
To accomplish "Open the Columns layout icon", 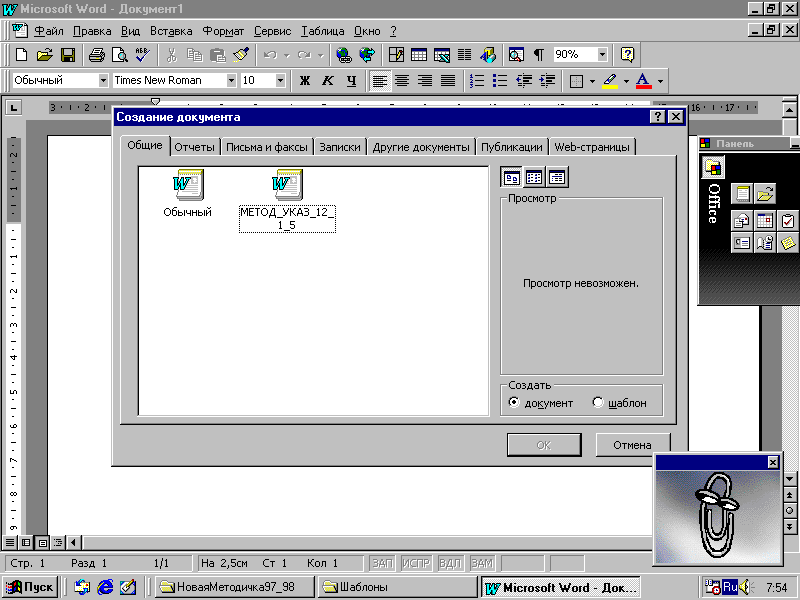I will (x=464, y=55).
